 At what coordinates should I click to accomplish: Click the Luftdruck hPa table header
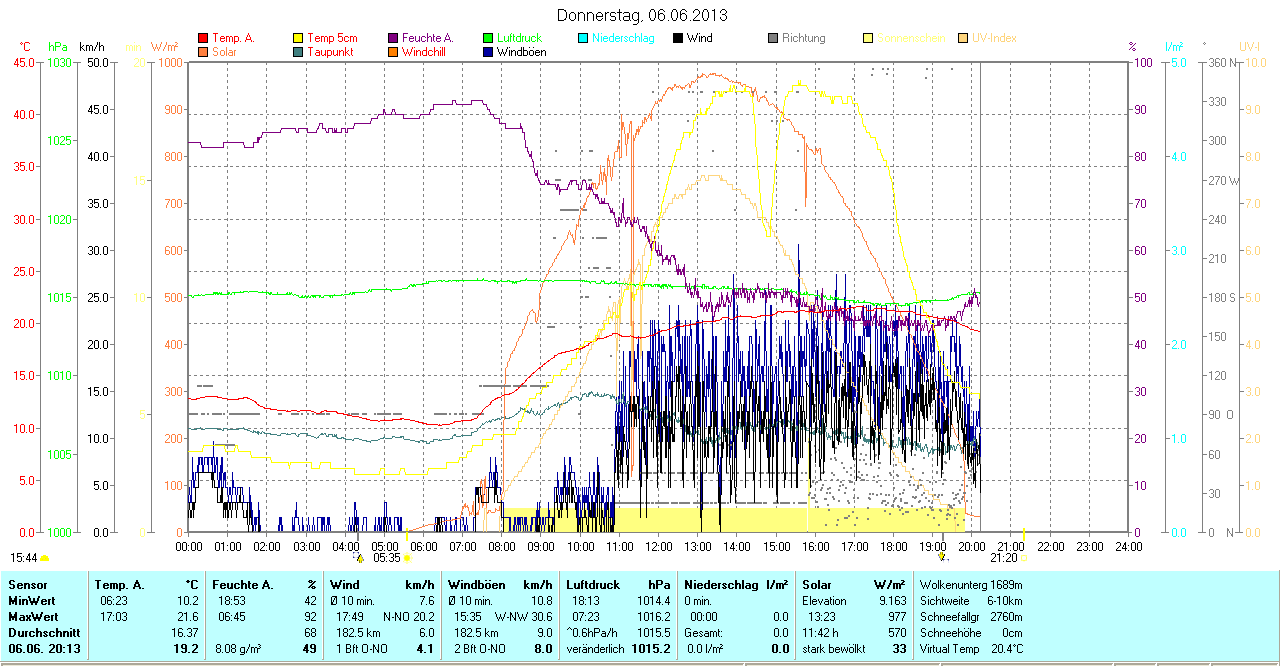[618, 584]
